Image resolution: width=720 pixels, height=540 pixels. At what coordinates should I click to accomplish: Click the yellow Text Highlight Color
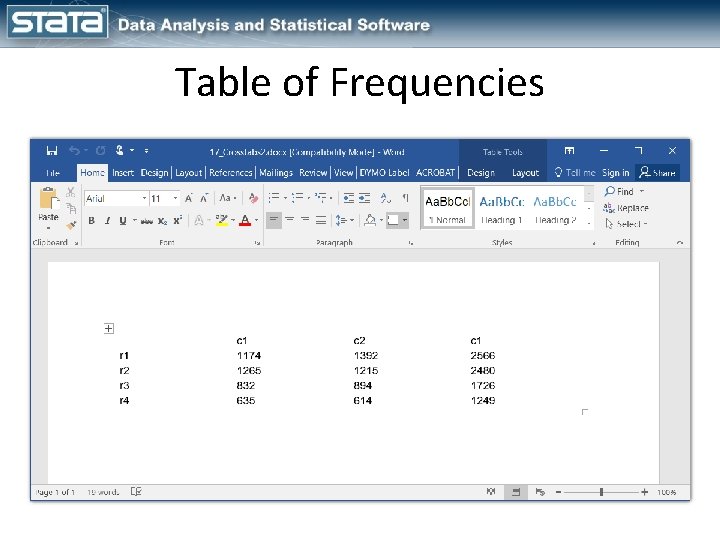click(x=221, y=221)
